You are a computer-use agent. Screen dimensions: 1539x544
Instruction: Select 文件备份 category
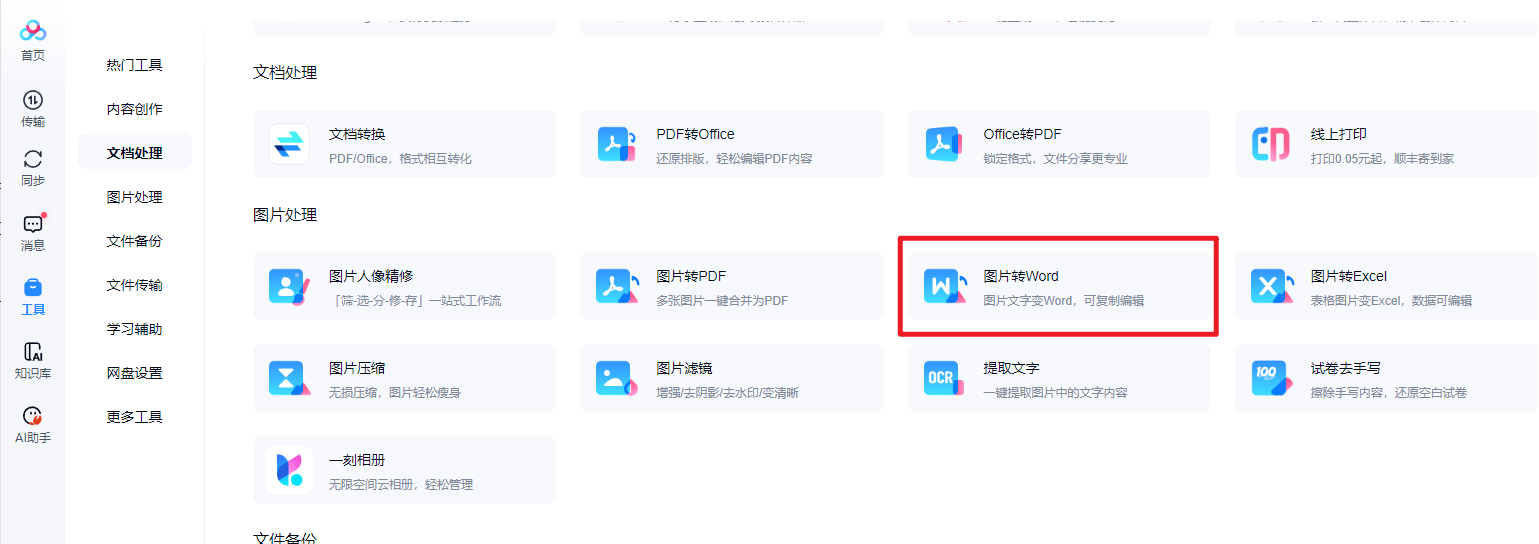coord(134,241)
